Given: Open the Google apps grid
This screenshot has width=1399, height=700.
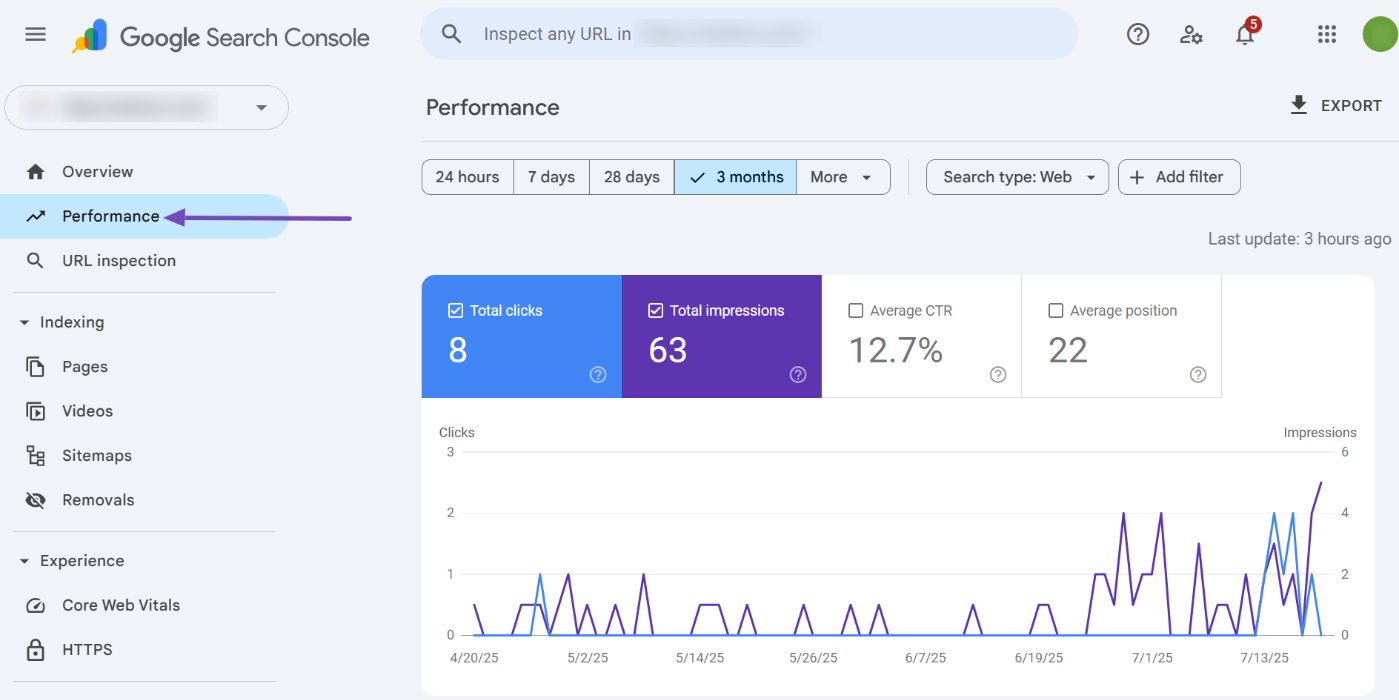Looking at the screenshot, I should (1327, 33).
